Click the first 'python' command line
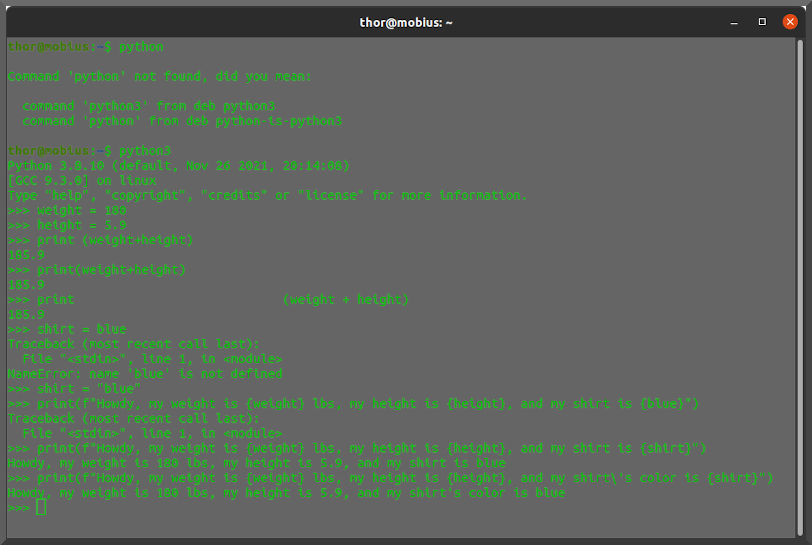 point(85,46)
